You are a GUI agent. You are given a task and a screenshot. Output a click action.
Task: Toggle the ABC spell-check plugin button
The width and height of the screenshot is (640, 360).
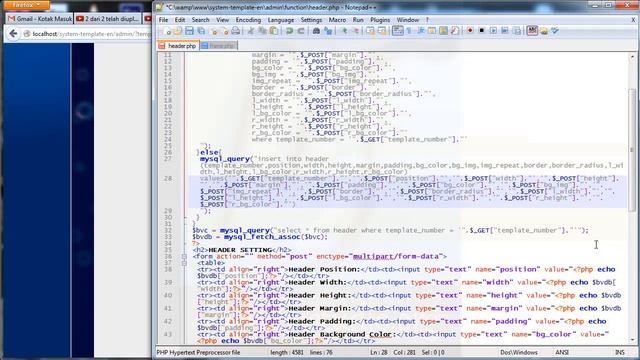pos(532,31)
